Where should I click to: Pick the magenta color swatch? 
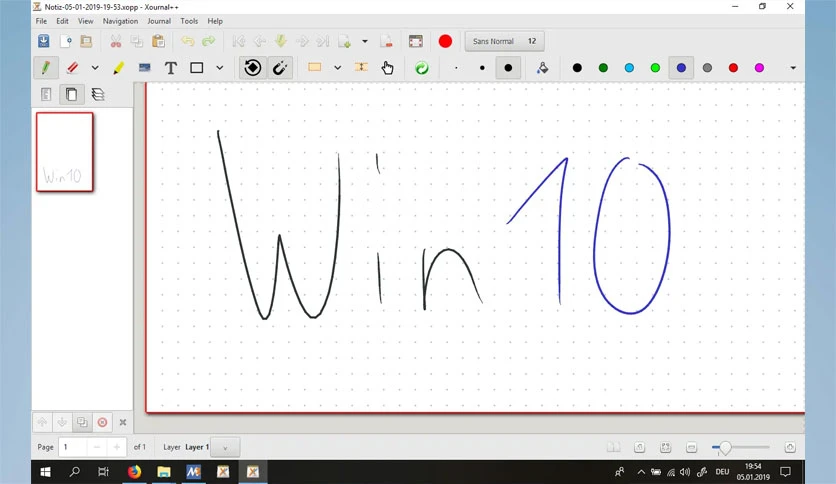click(x=759, y=68)
